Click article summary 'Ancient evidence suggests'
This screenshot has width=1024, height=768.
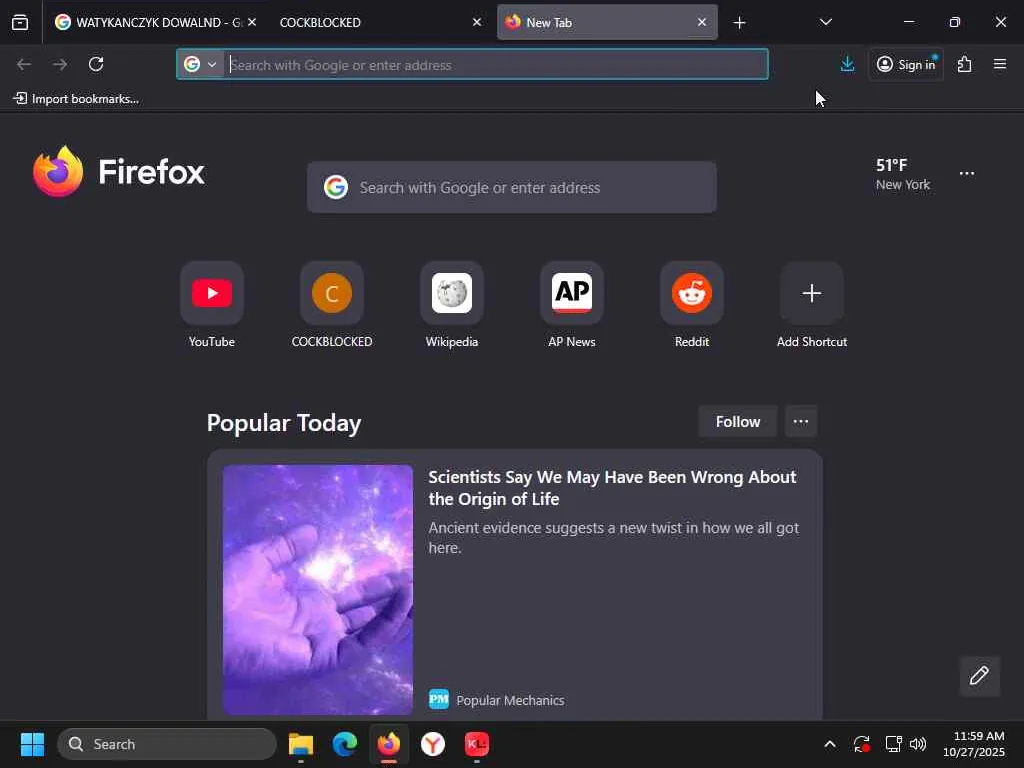pos(613,537)
